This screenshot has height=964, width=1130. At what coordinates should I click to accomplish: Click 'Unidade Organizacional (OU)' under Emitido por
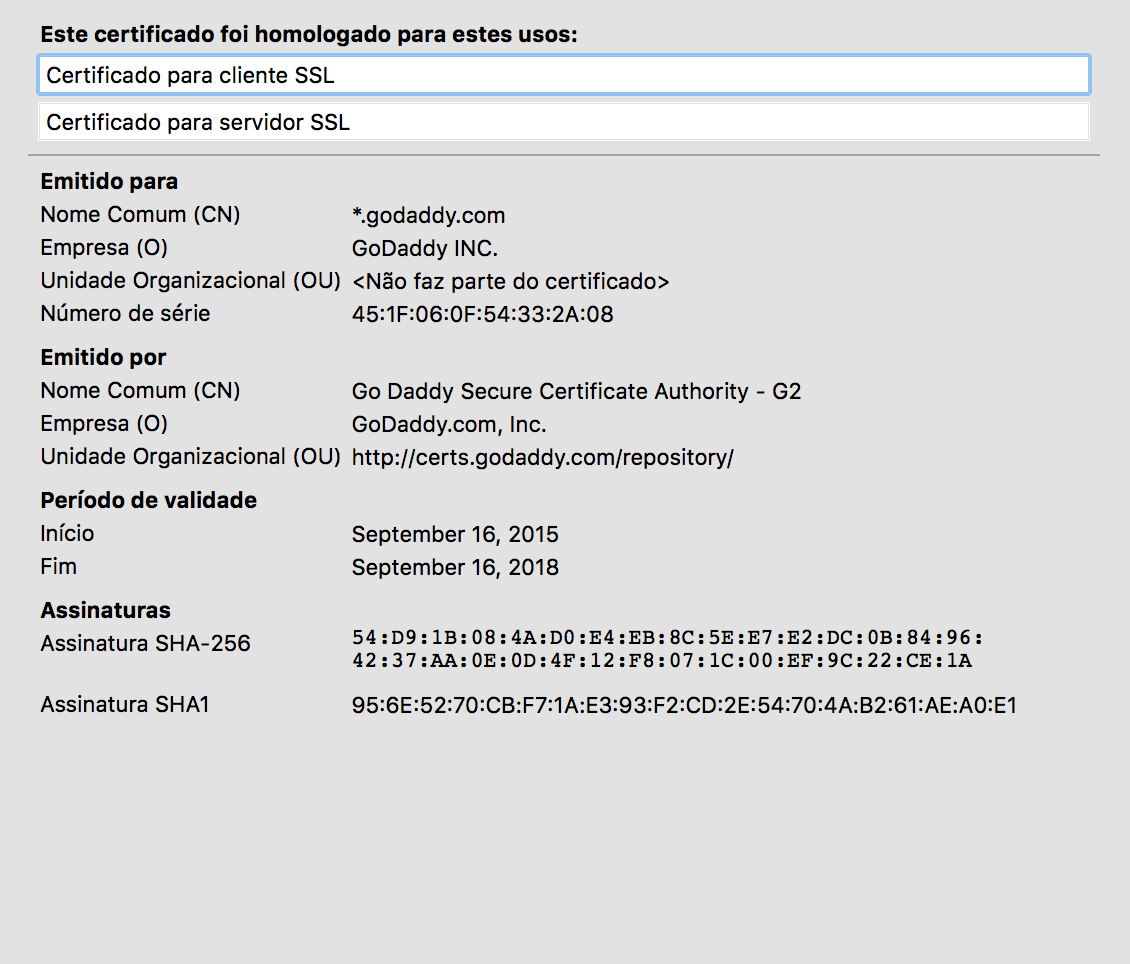(x=190, y=456)
